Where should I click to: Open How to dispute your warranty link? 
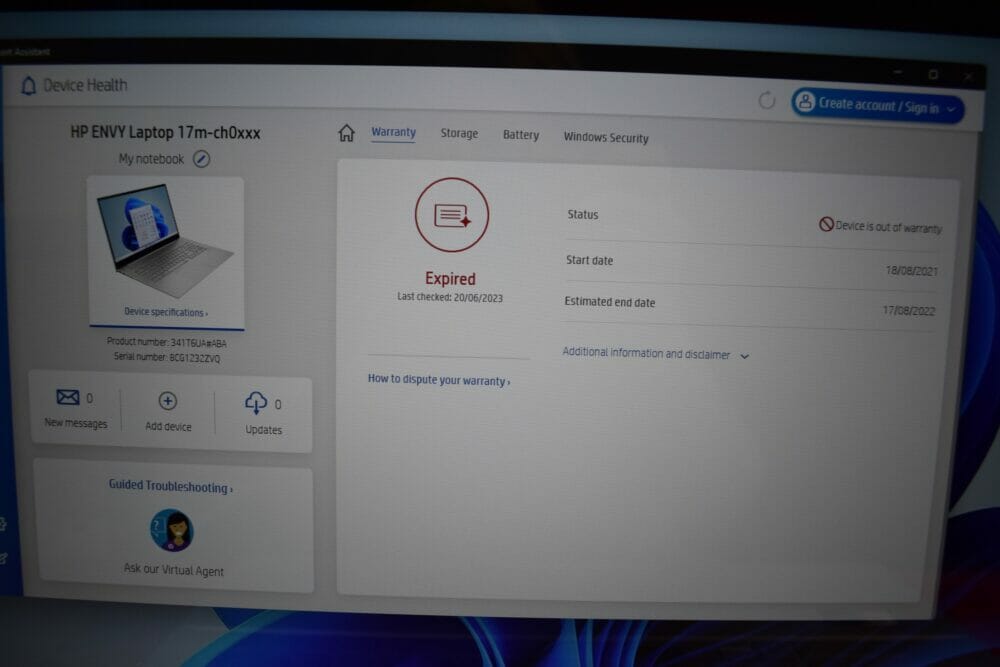click(x=439, y=380)
